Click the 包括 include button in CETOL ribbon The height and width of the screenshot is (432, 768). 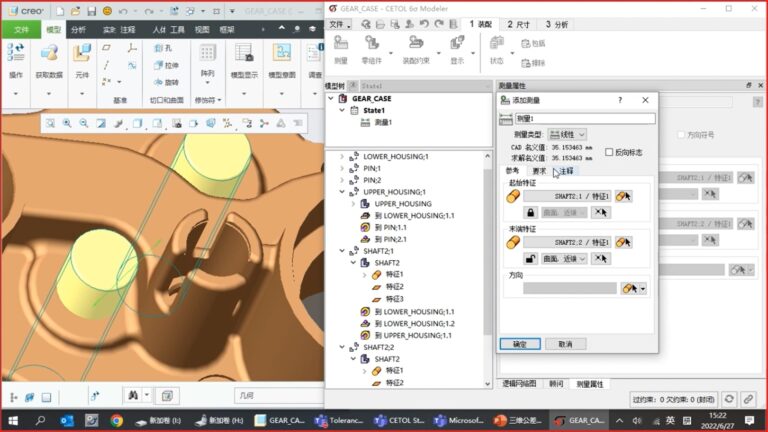(533, 44)
